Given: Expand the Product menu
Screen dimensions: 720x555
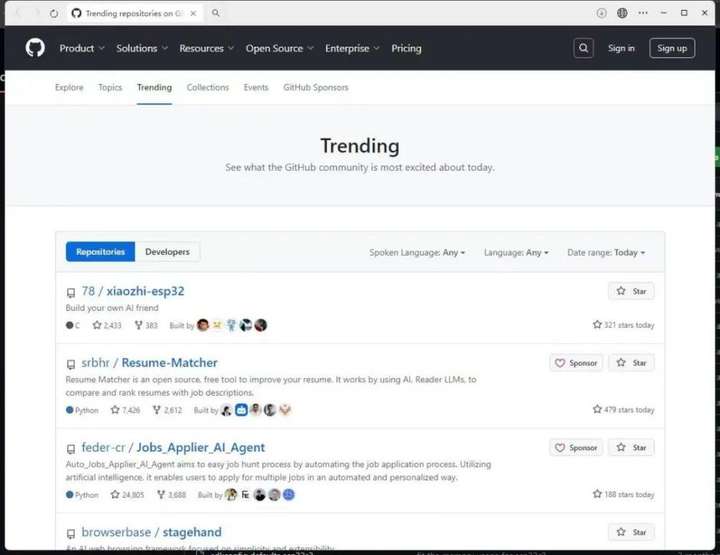Looking at the screenshot, I should click(82, 48).
